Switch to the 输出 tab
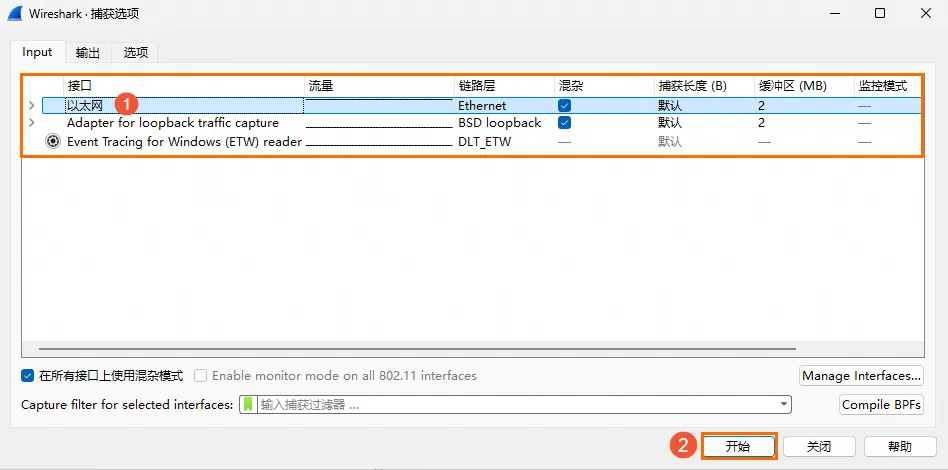The image size is (948, 470). (88, 53)
